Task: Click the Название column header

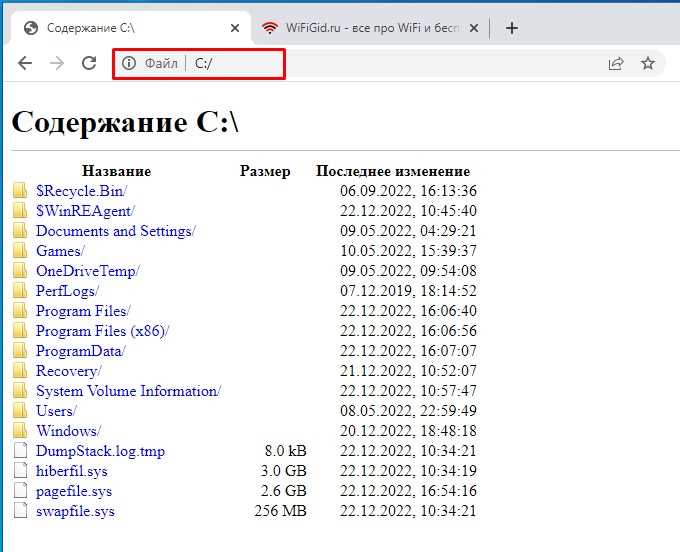Action: 117,171
